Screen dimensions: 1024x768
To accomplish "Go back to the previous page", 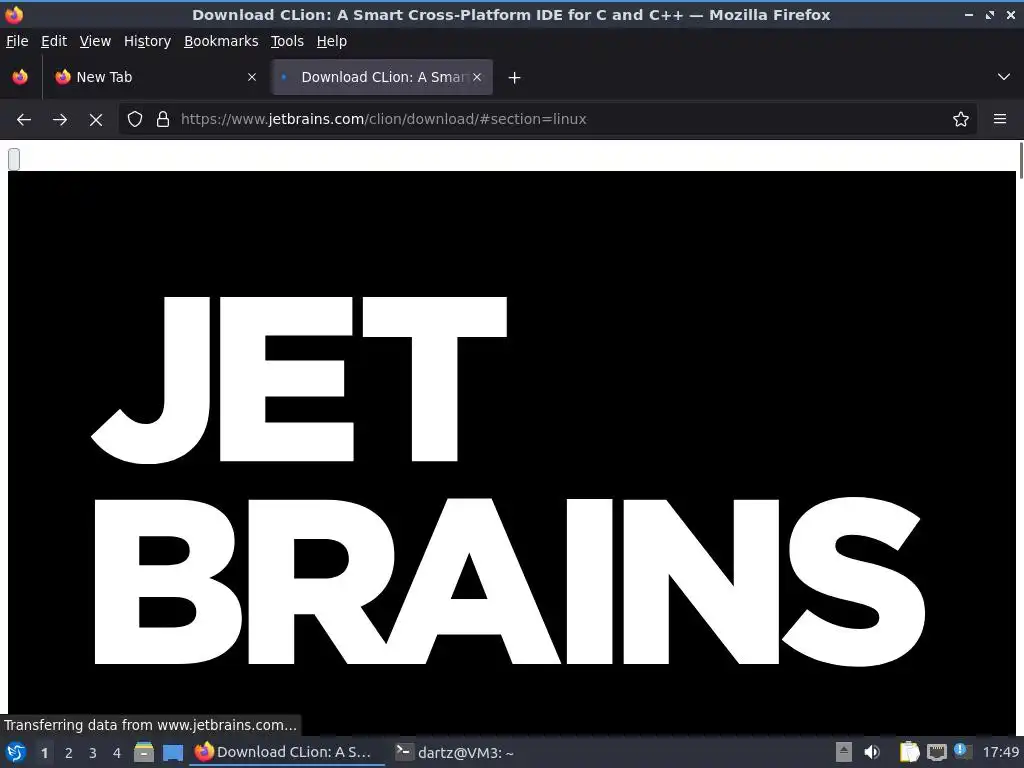I will tap(24, 120).
